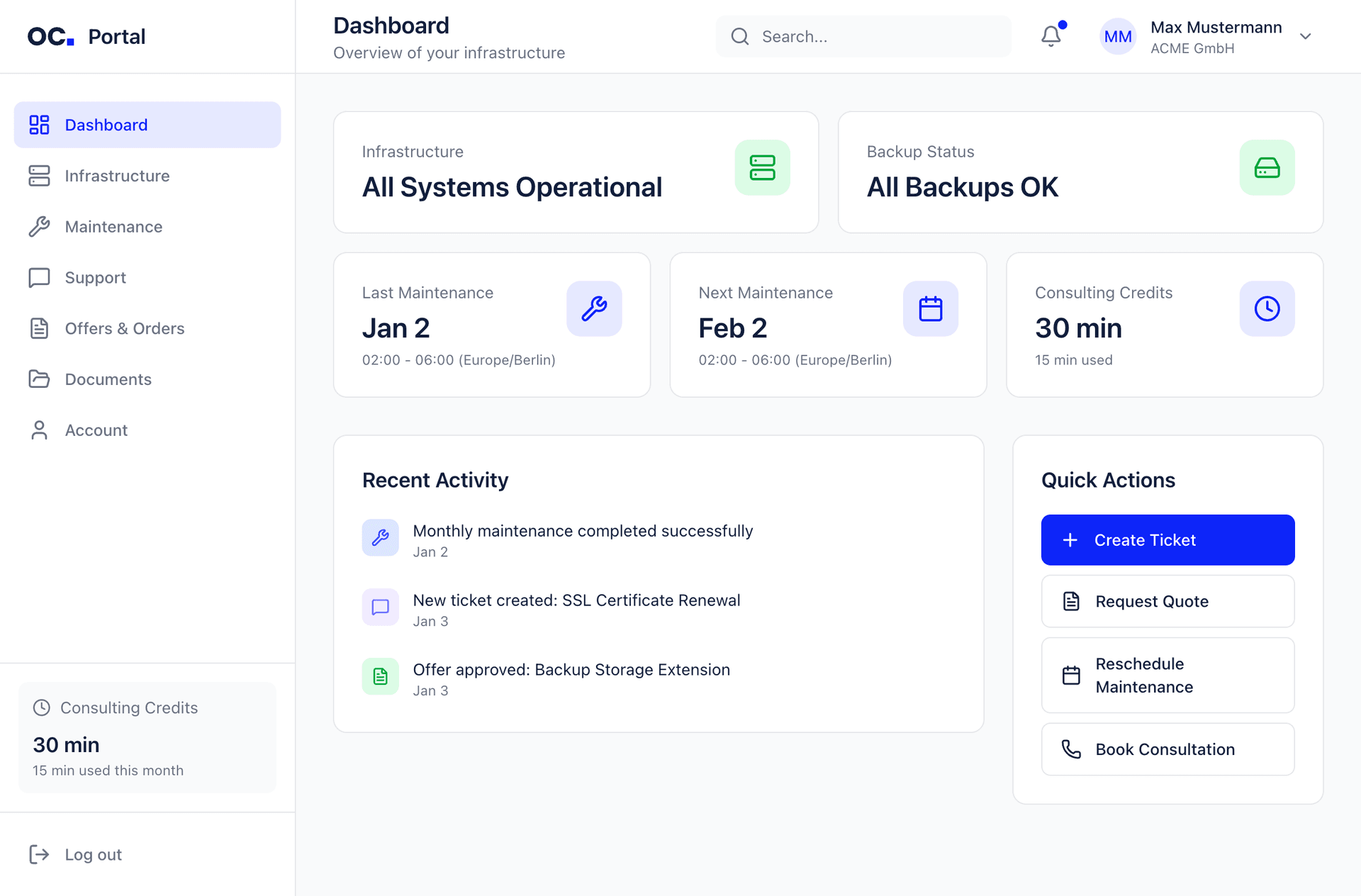Click the clock icon on Consulting Credits card

tap(1267, 308)
